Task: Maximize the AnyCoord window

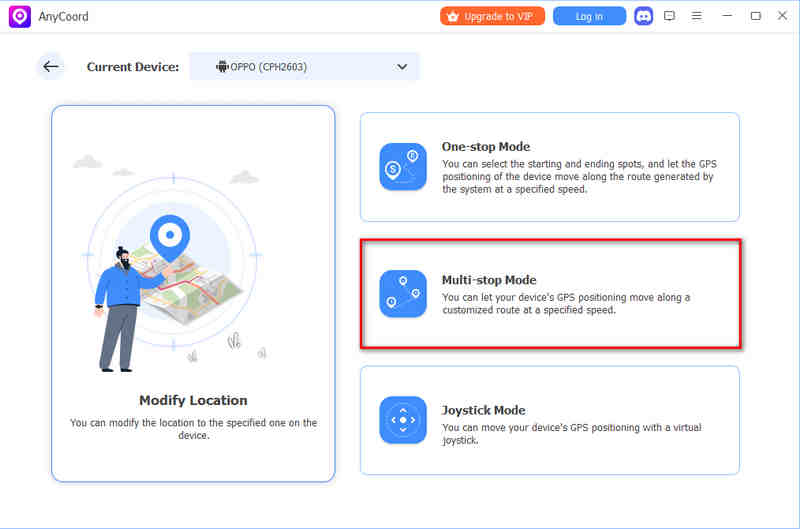Action: tap(755, 16)
